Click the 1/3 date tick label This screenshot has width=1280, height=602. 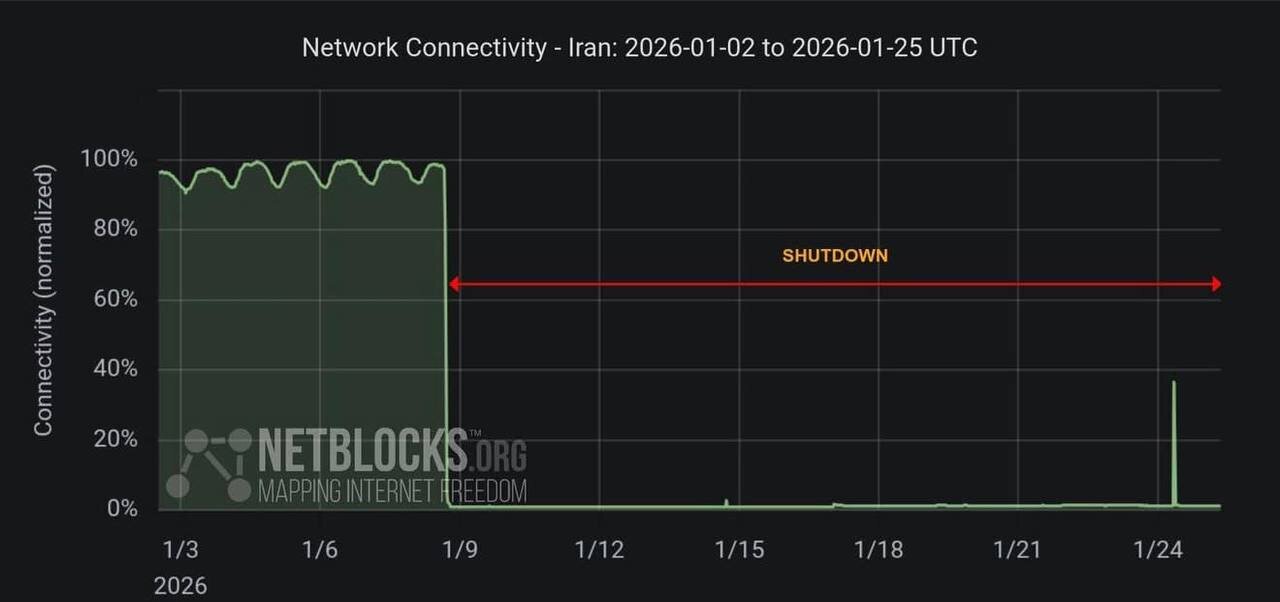(180, 549)
